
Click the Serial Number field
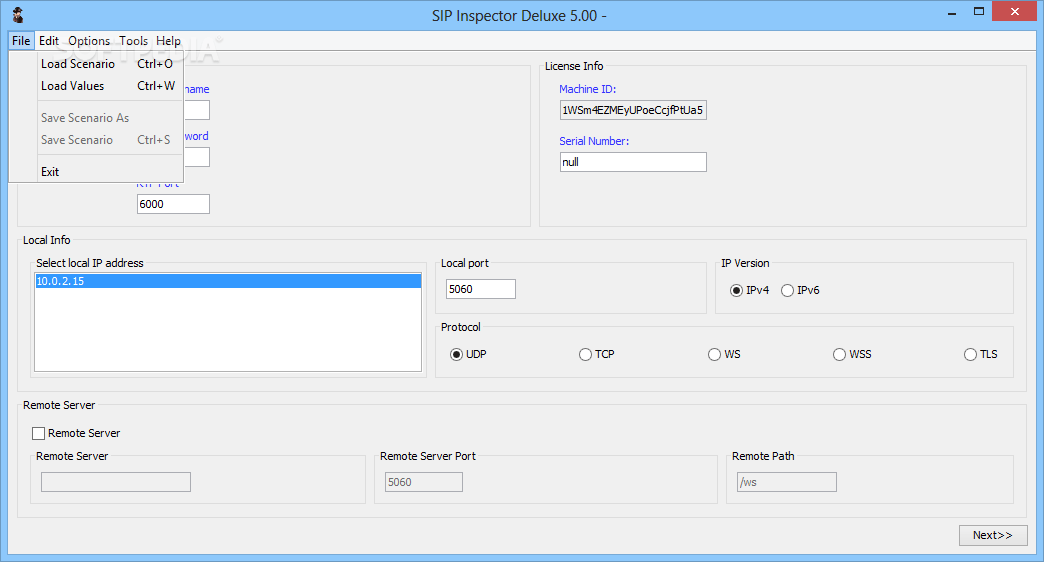click(x=633, y=162)
